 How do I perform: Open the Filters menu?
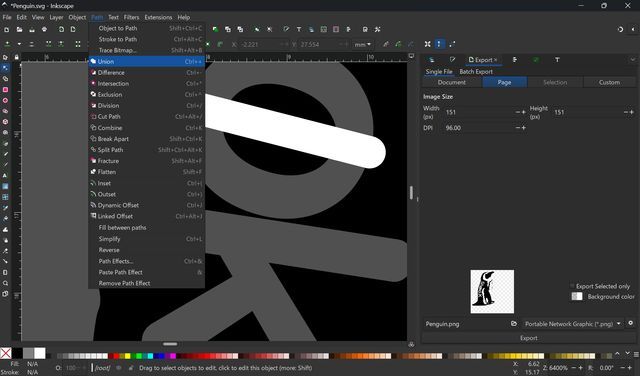pyautogui.click(x=131, y=17)
